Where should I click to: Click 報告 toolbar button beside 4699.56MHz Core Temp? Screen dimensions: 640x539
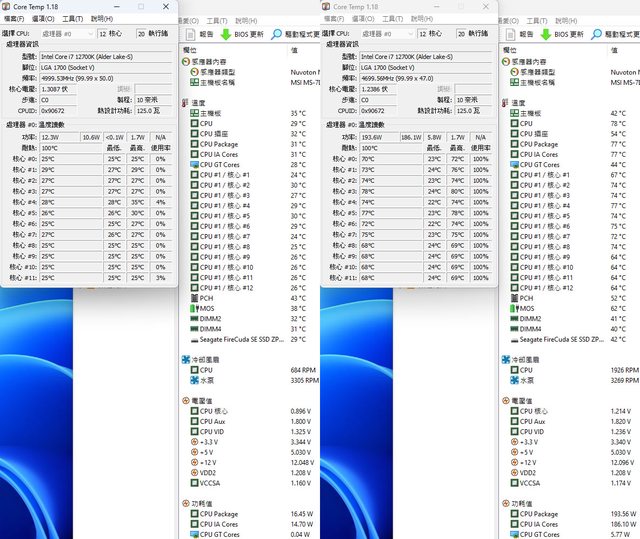pos(511,34)
